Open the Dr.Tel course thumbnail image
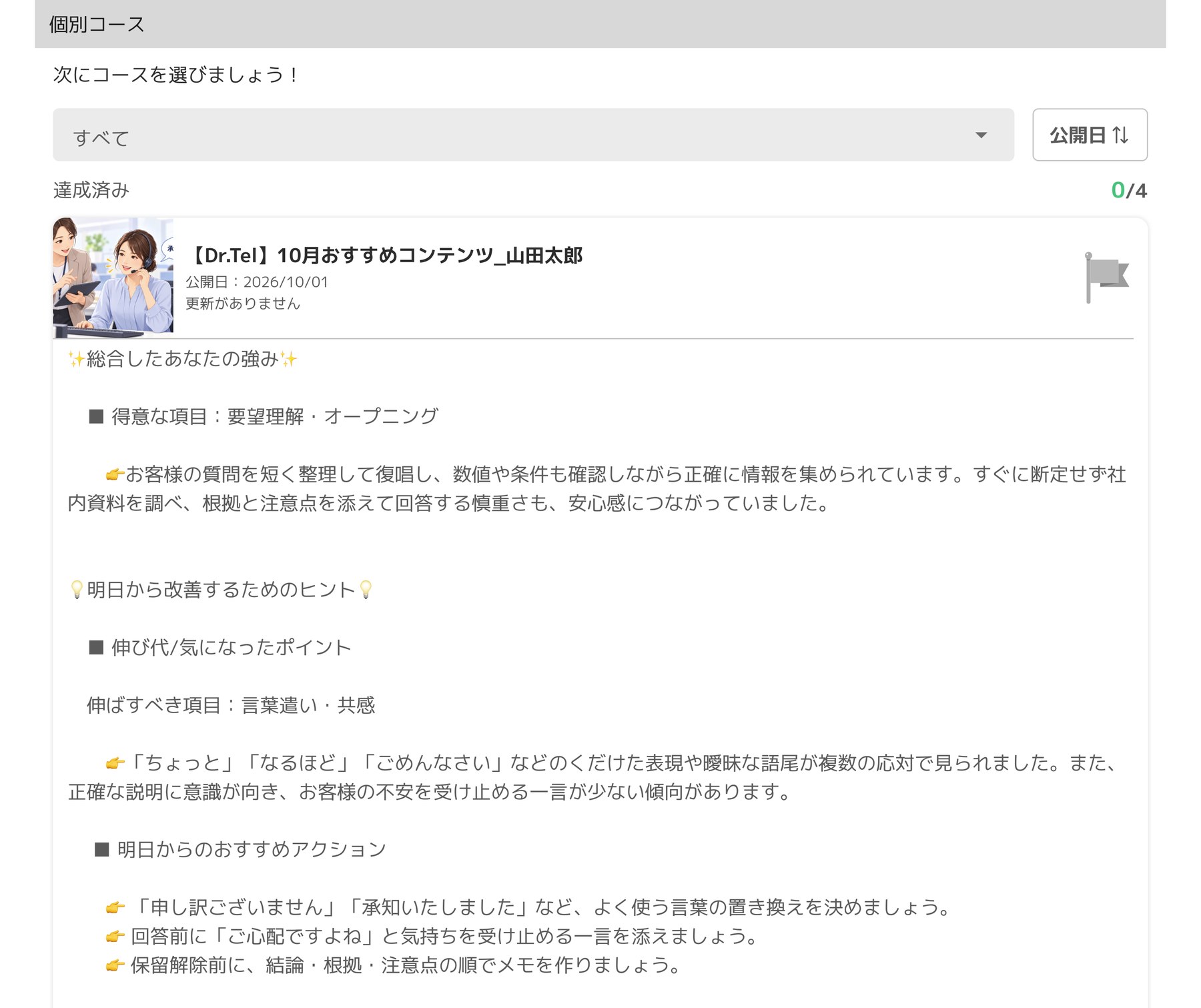Screen dimensions: 1201x1008 (x=113, y=277)
